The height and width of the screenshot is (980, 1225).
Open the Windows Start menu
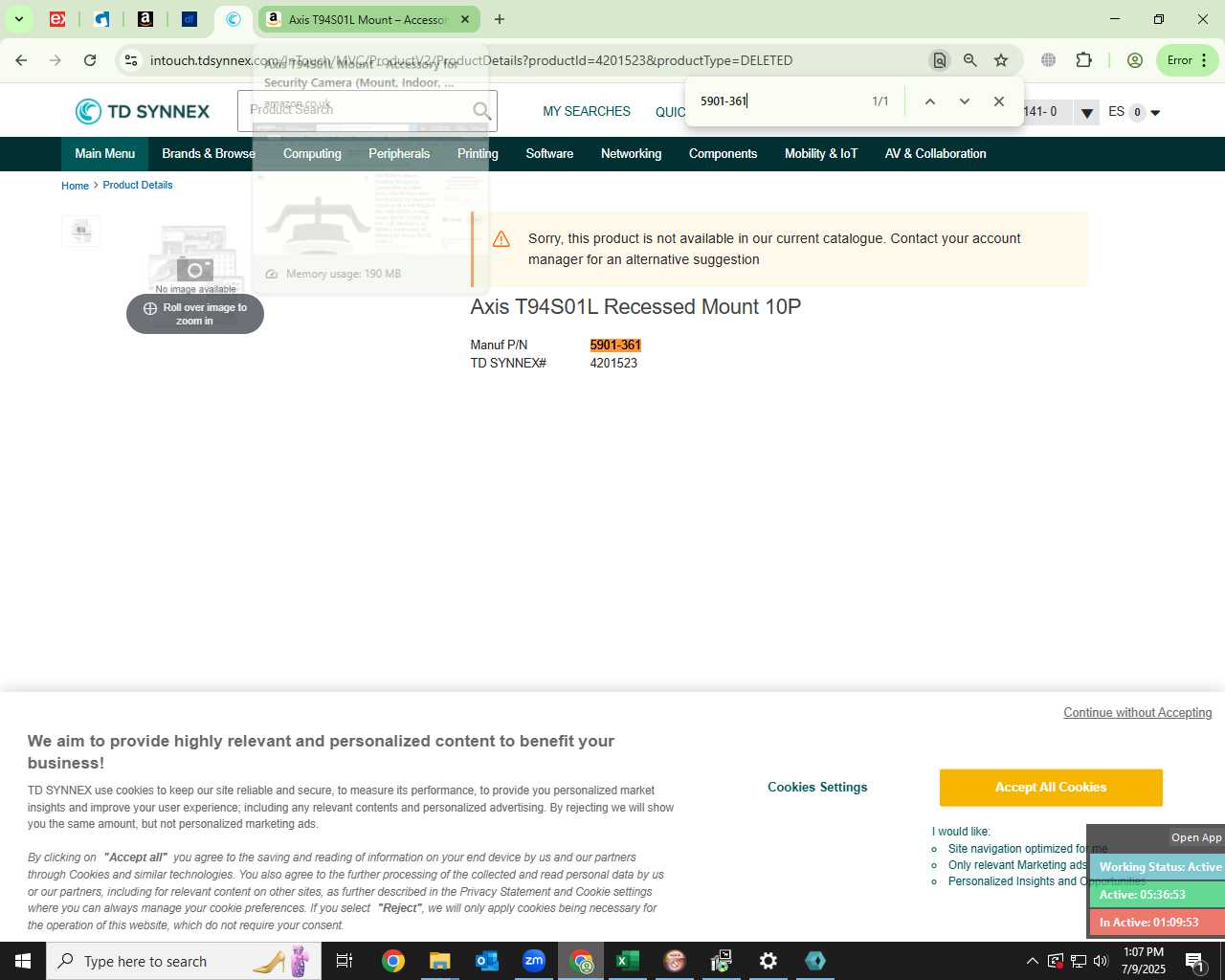pyautogui.click(x=23, y=961)
